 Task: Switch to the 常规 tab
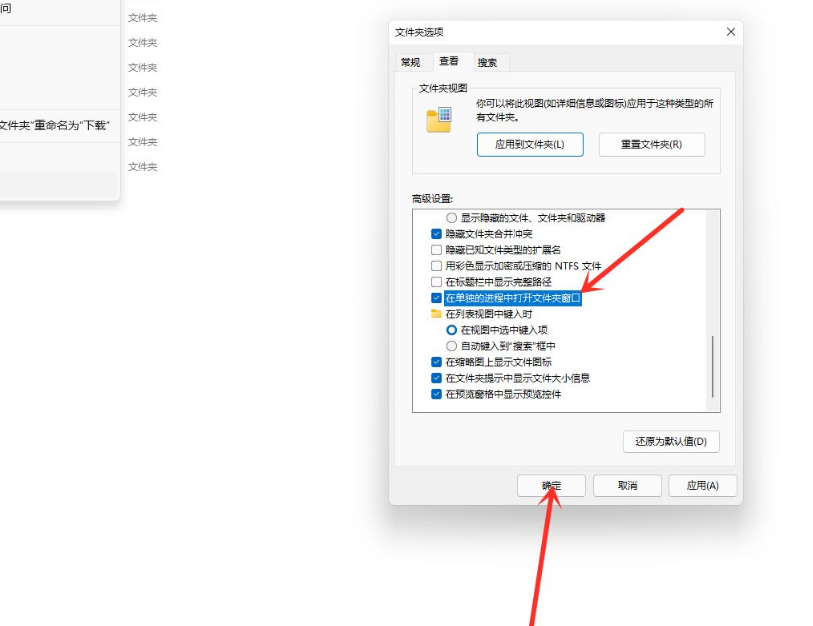409,61
